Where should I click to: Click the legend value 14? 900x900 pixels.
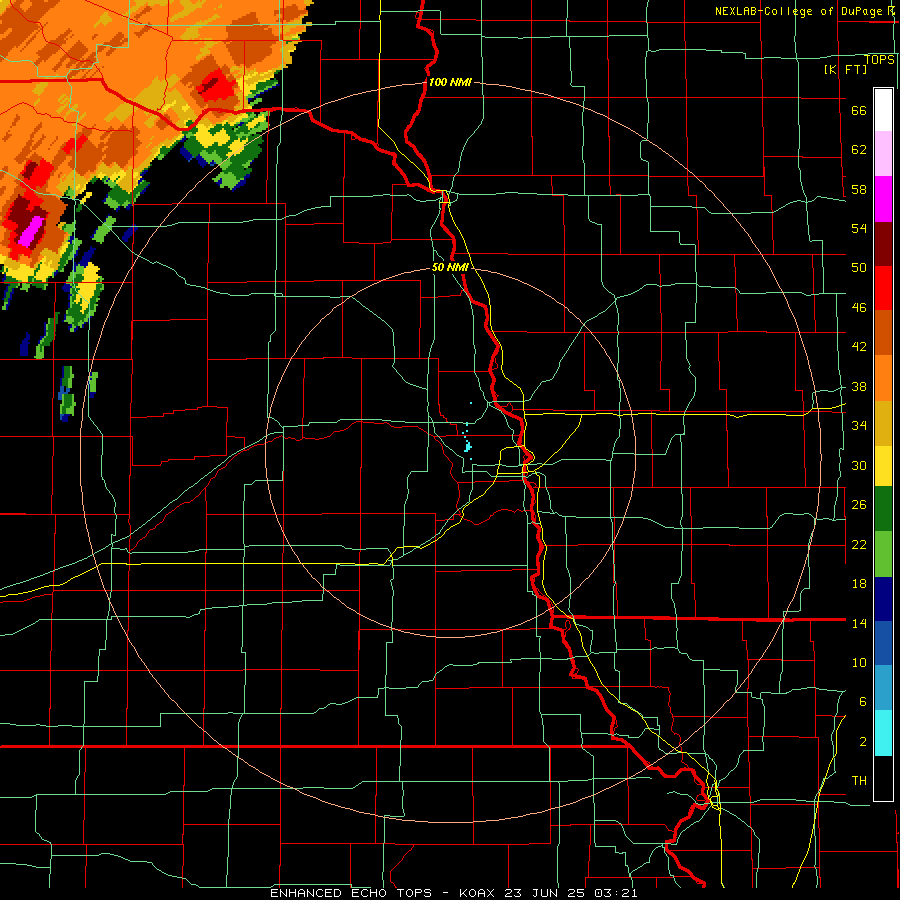pyautogui.click(x=859, y=623)
